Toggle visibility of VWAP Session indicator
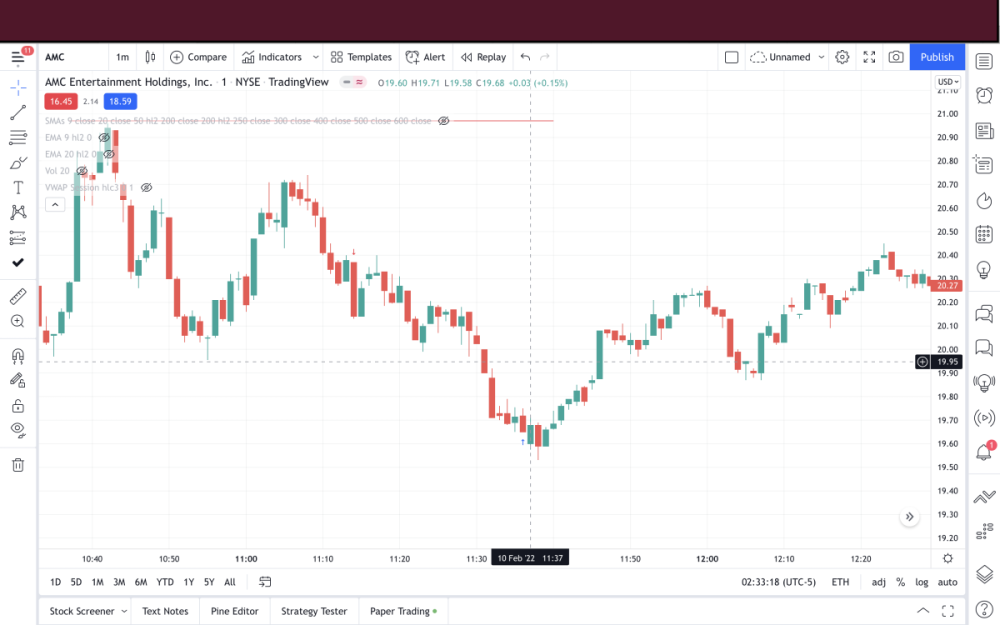This screenshot has height=625, width=1000. [146, 187]
